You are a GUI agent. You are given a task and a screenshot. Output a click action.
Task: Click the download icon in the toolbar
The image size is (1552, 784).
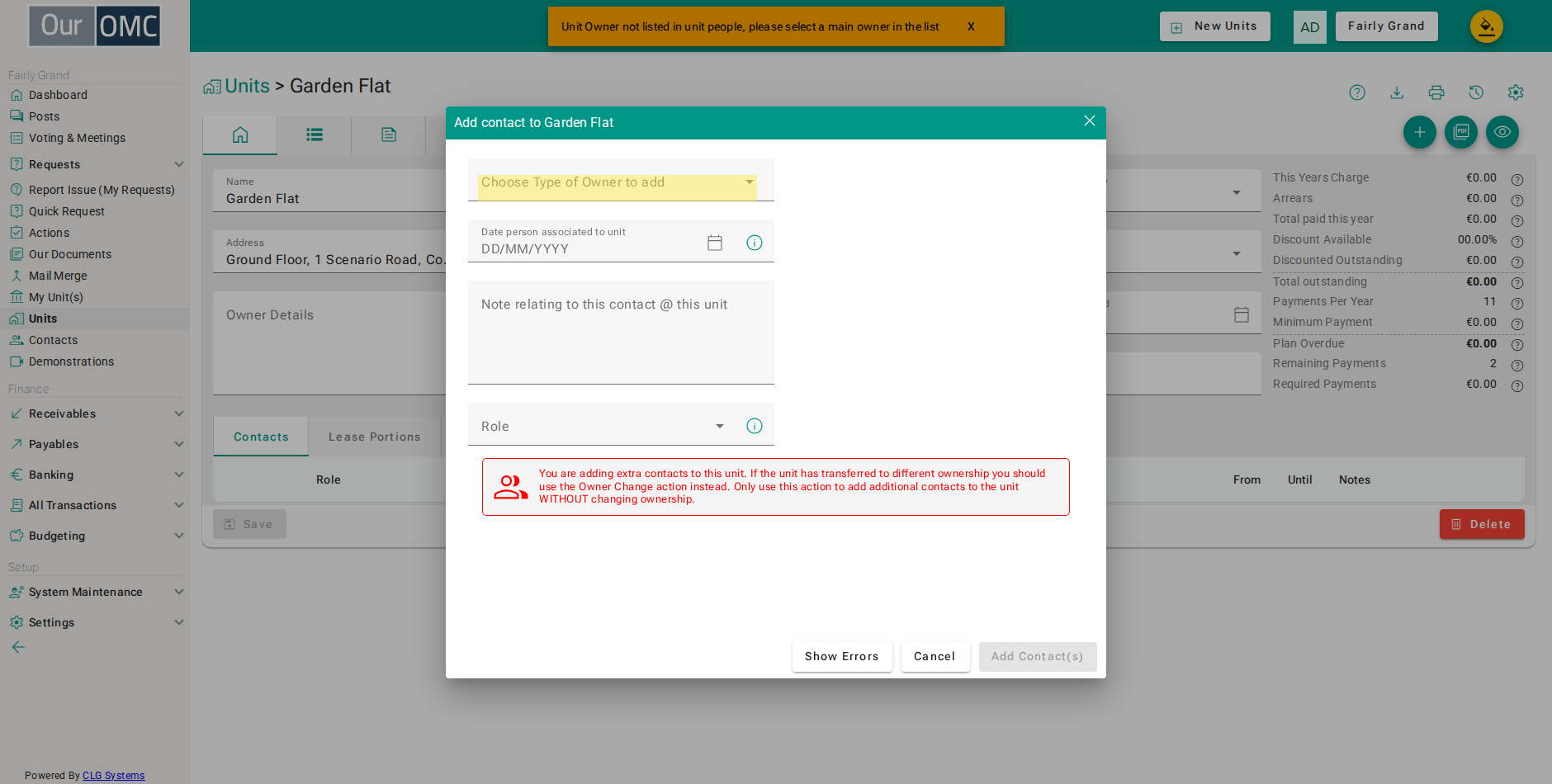coord(1397,92)
